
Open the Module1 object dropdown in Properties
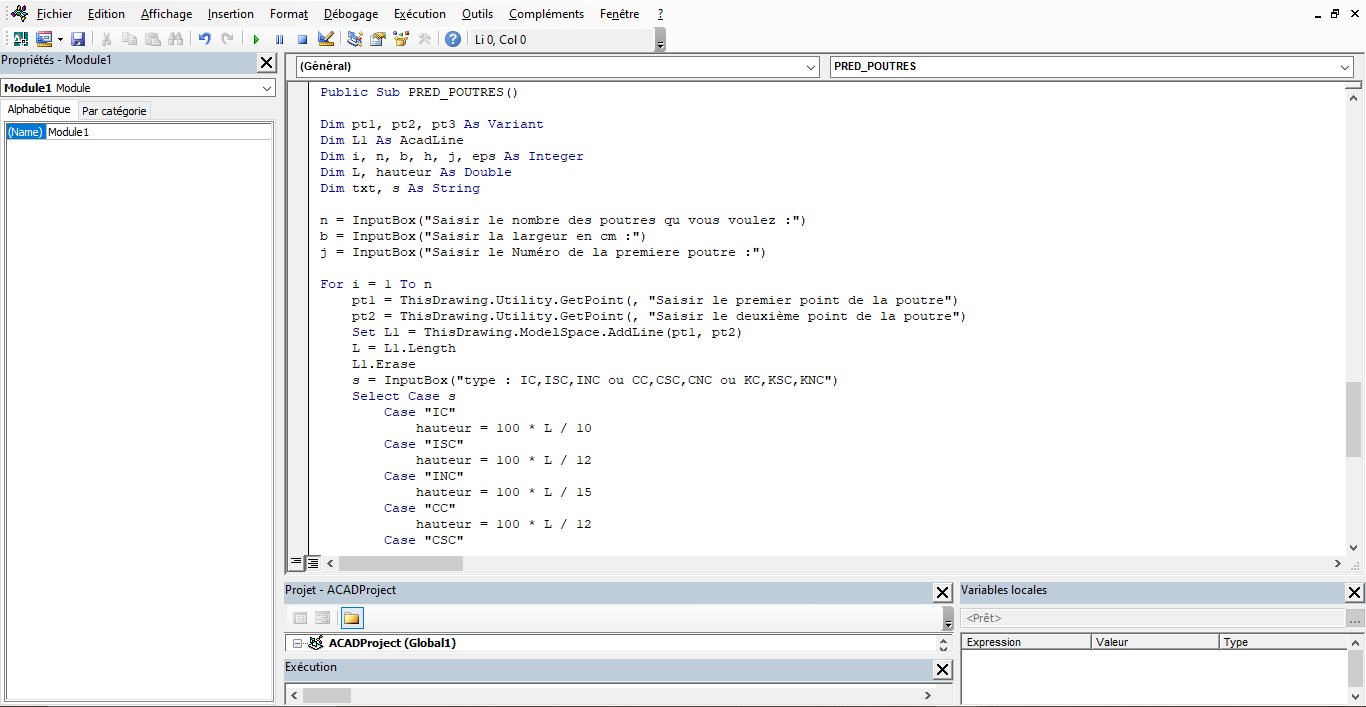point(267,88)
